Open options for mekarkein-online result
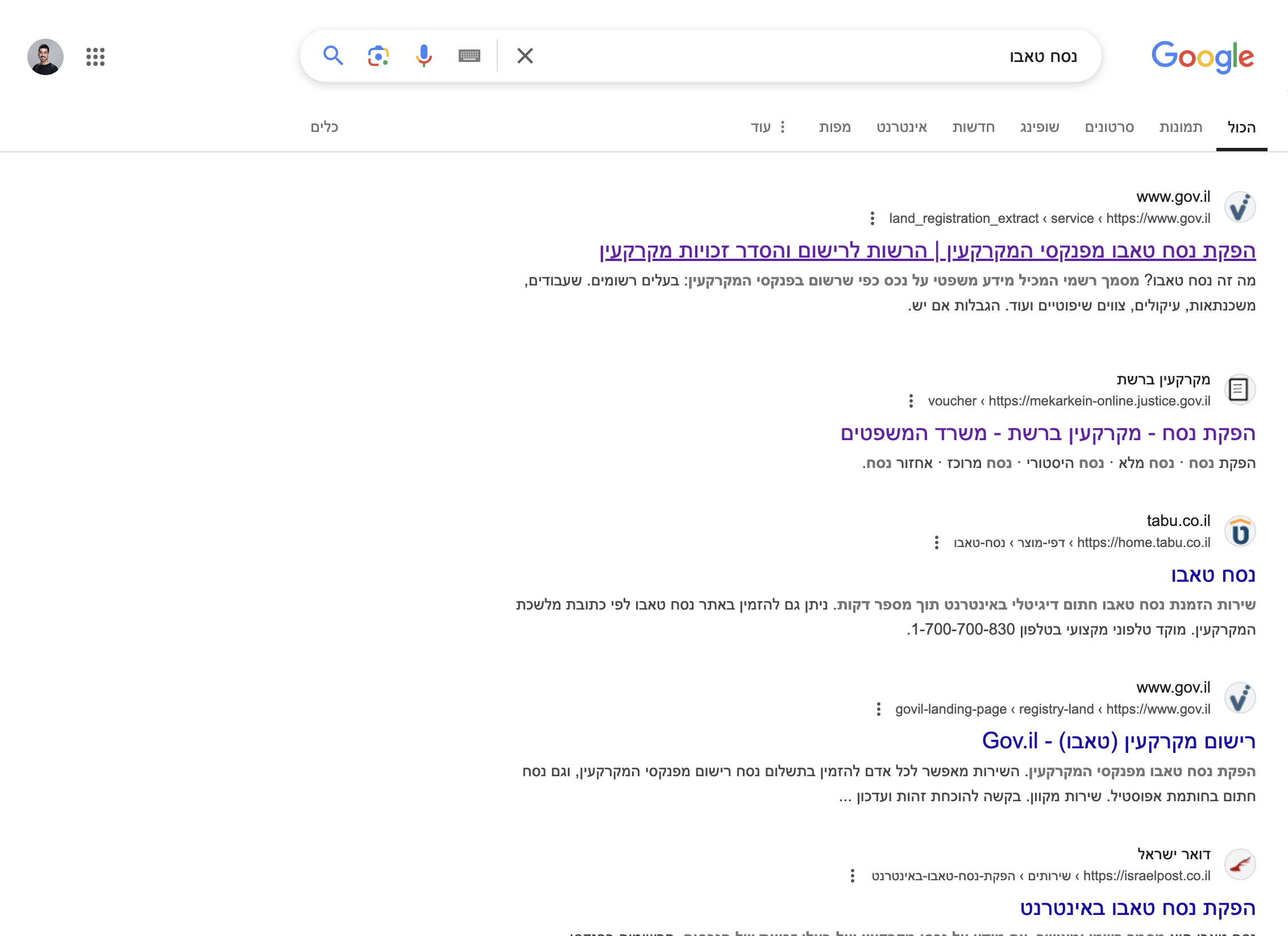 (x=911, y=401)
